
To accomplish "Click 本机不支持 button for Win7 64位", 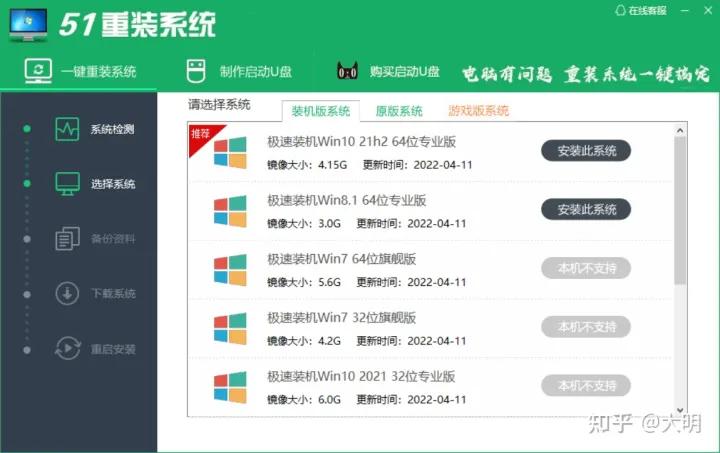I will 586,268.
